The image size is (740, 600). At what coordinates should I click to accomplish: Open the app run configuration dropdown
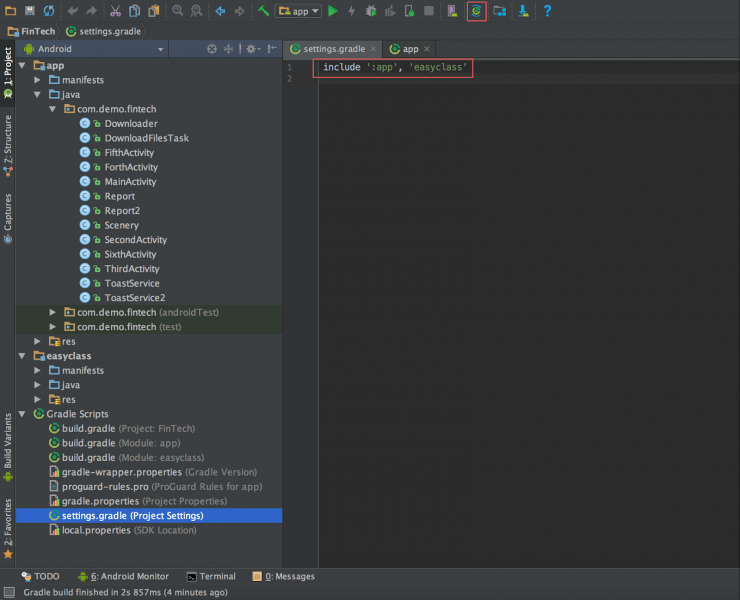click(x=299, y=11)
